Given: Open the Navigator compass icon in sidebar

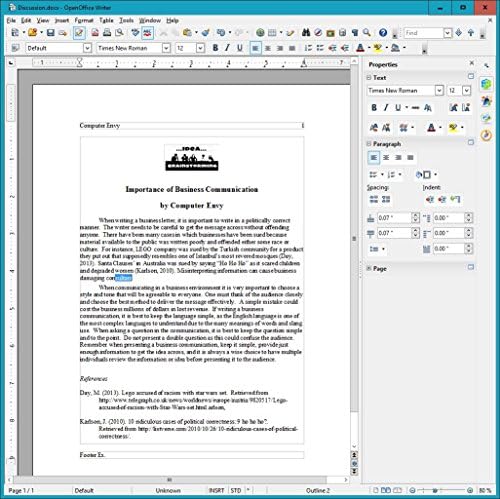Looking at the screenshot, I should pos(486,136).
